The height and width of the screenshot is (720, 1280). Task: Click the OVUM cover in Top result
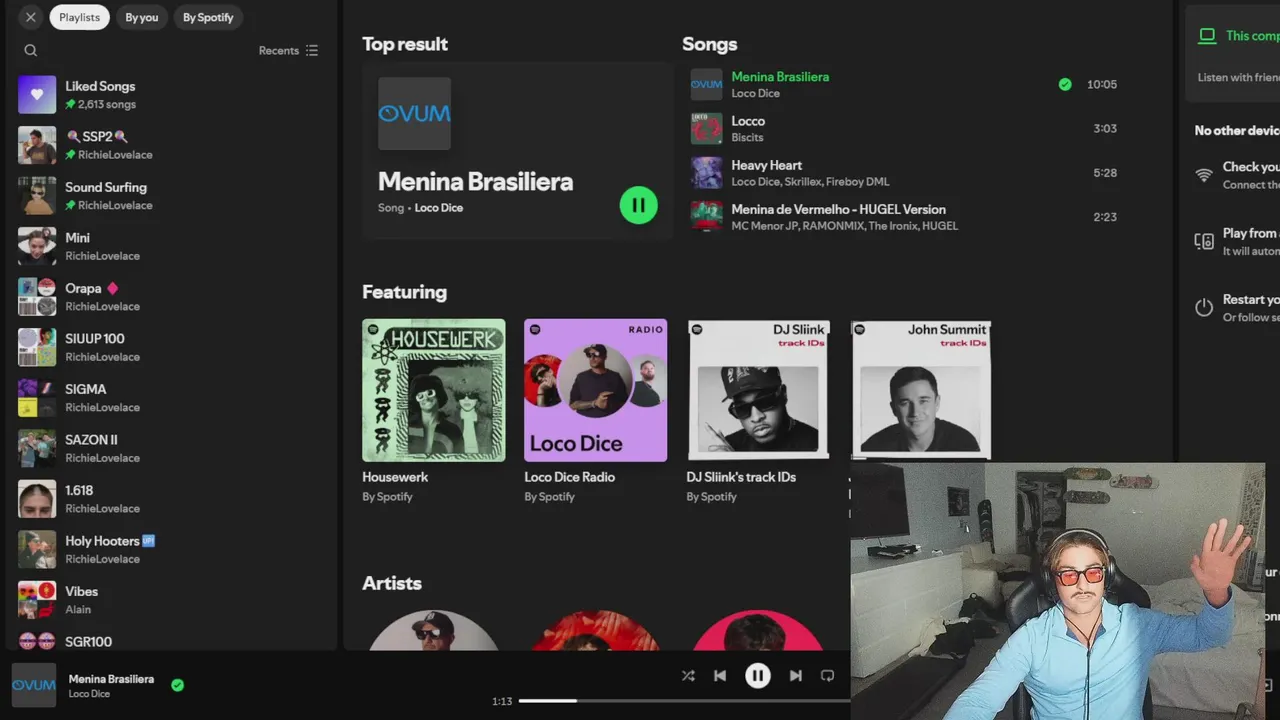[414, 114]
